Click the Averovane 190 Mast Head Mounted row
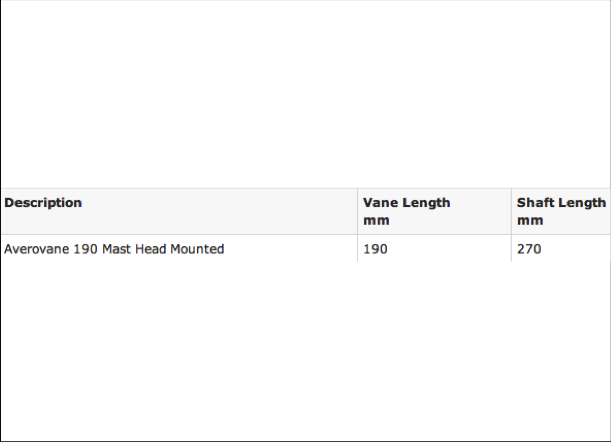The height and width of the screenshot is (442, 611). click(306, 249)
